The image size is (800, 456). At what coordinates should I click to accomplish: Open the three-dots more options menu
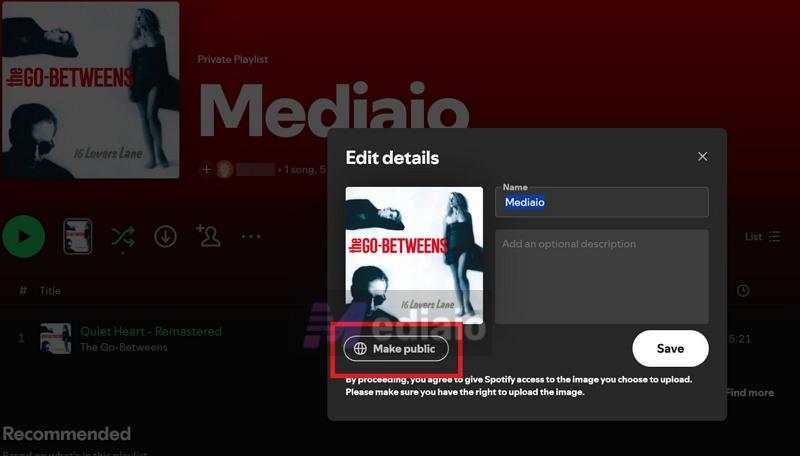[251, 237]
